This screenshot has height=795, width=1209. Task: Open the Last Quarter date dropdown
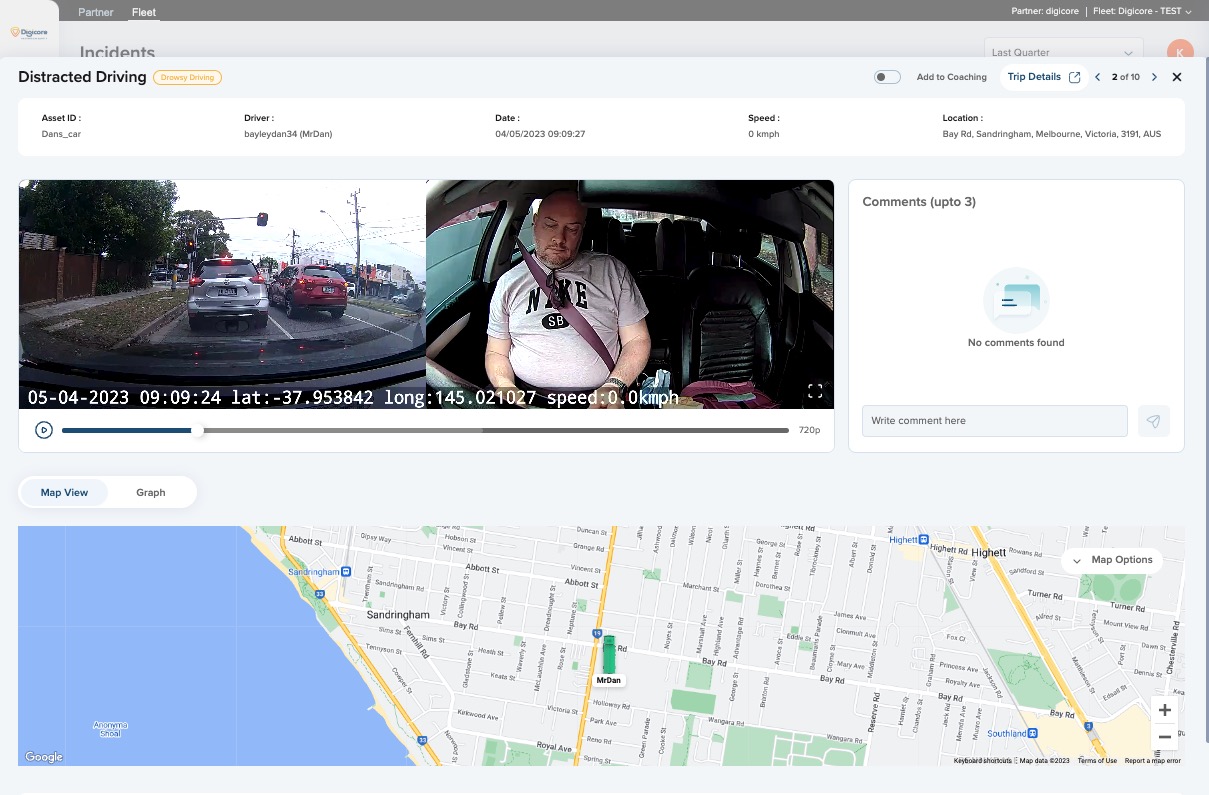point(1063,53)
